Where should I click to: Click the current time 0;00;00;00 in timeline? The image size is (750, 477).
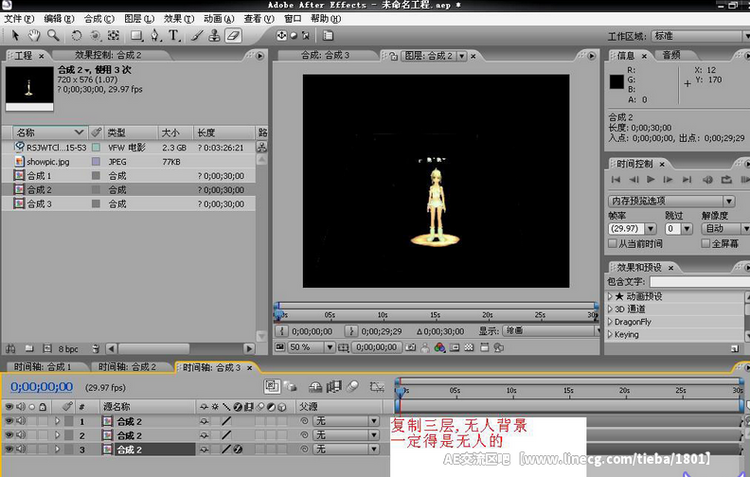[x=42, y=387]
